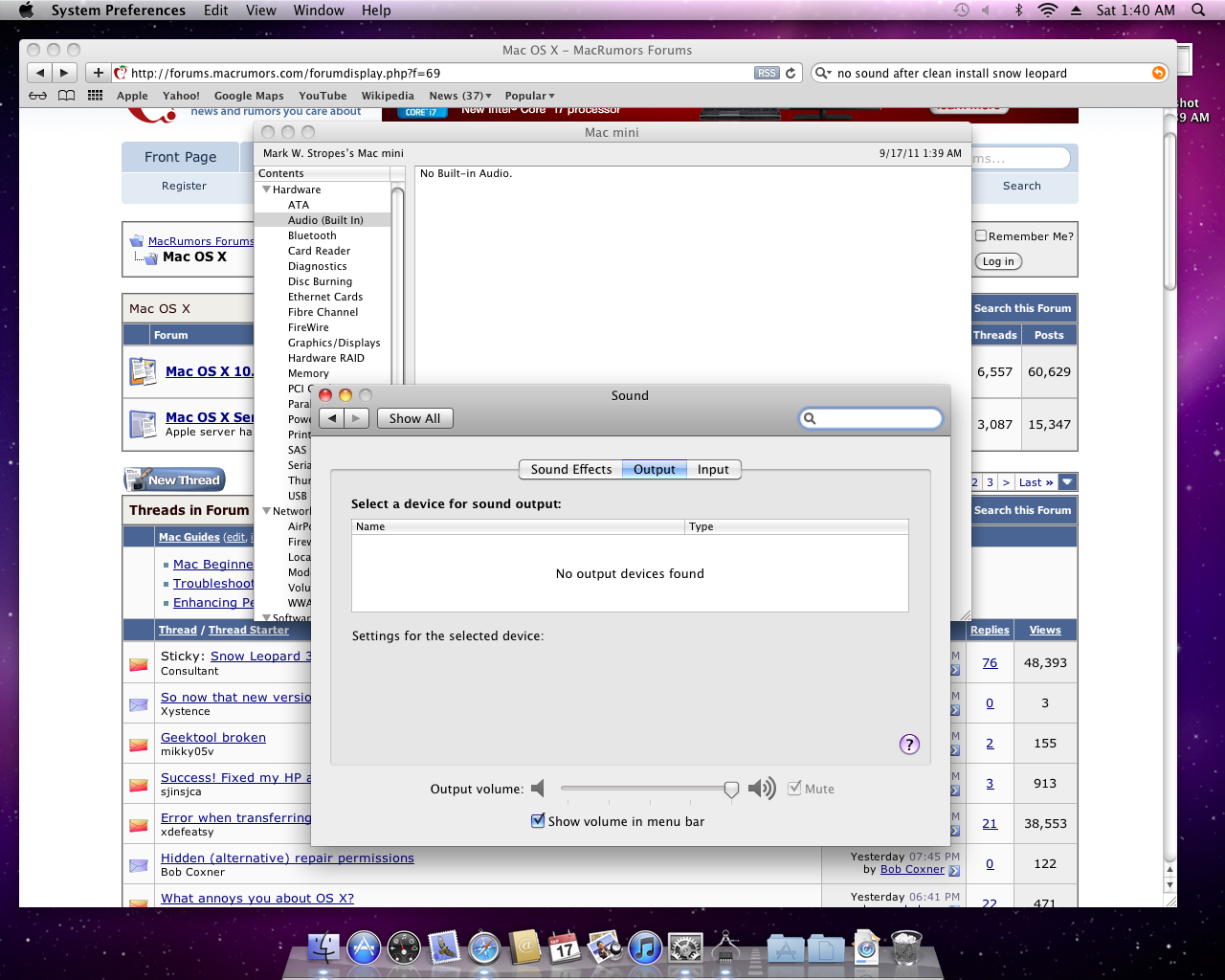Open the Apple menu

26,10
